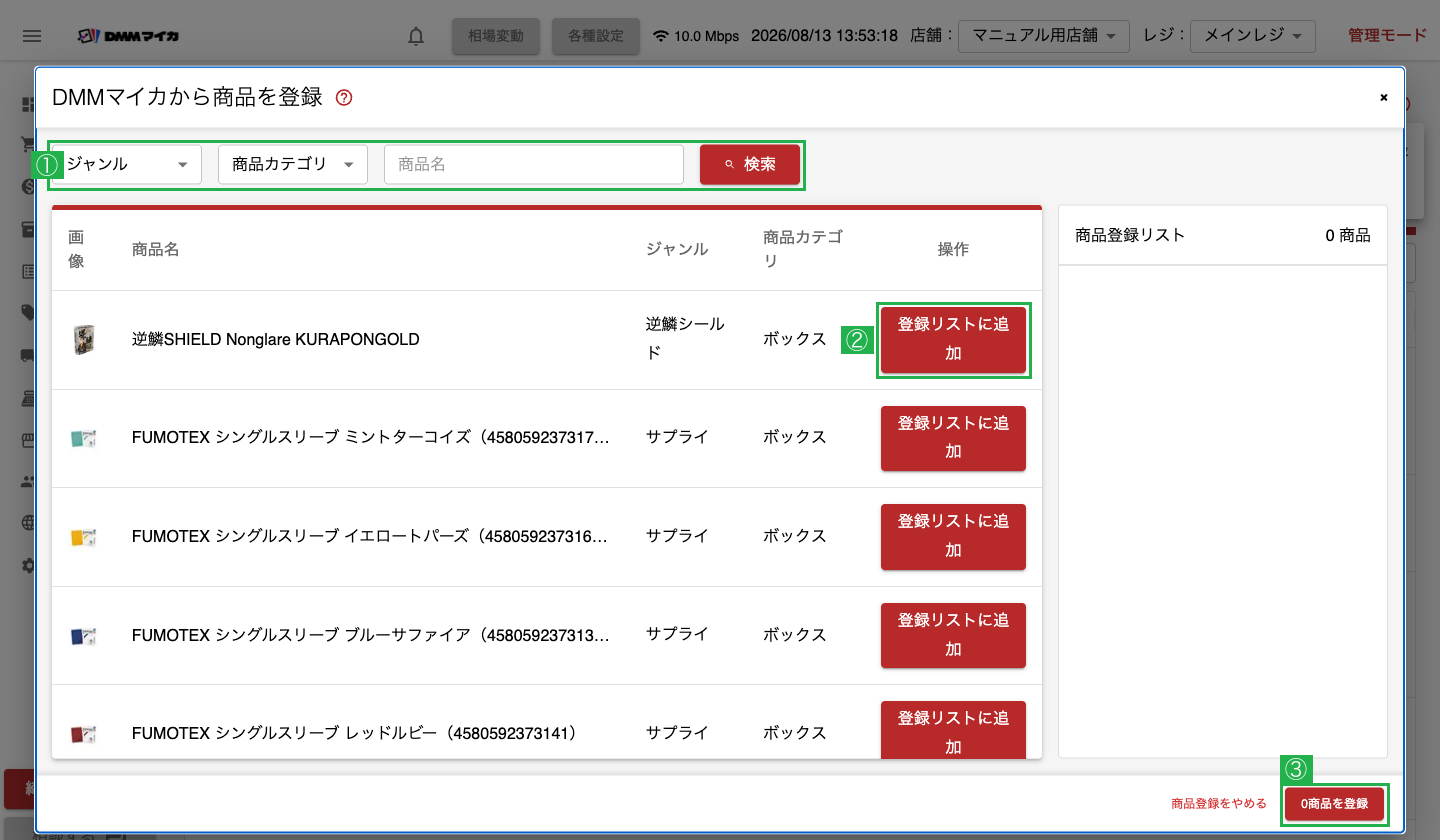Click the レッドルビー sleeve product image

[x=84, y=734]
